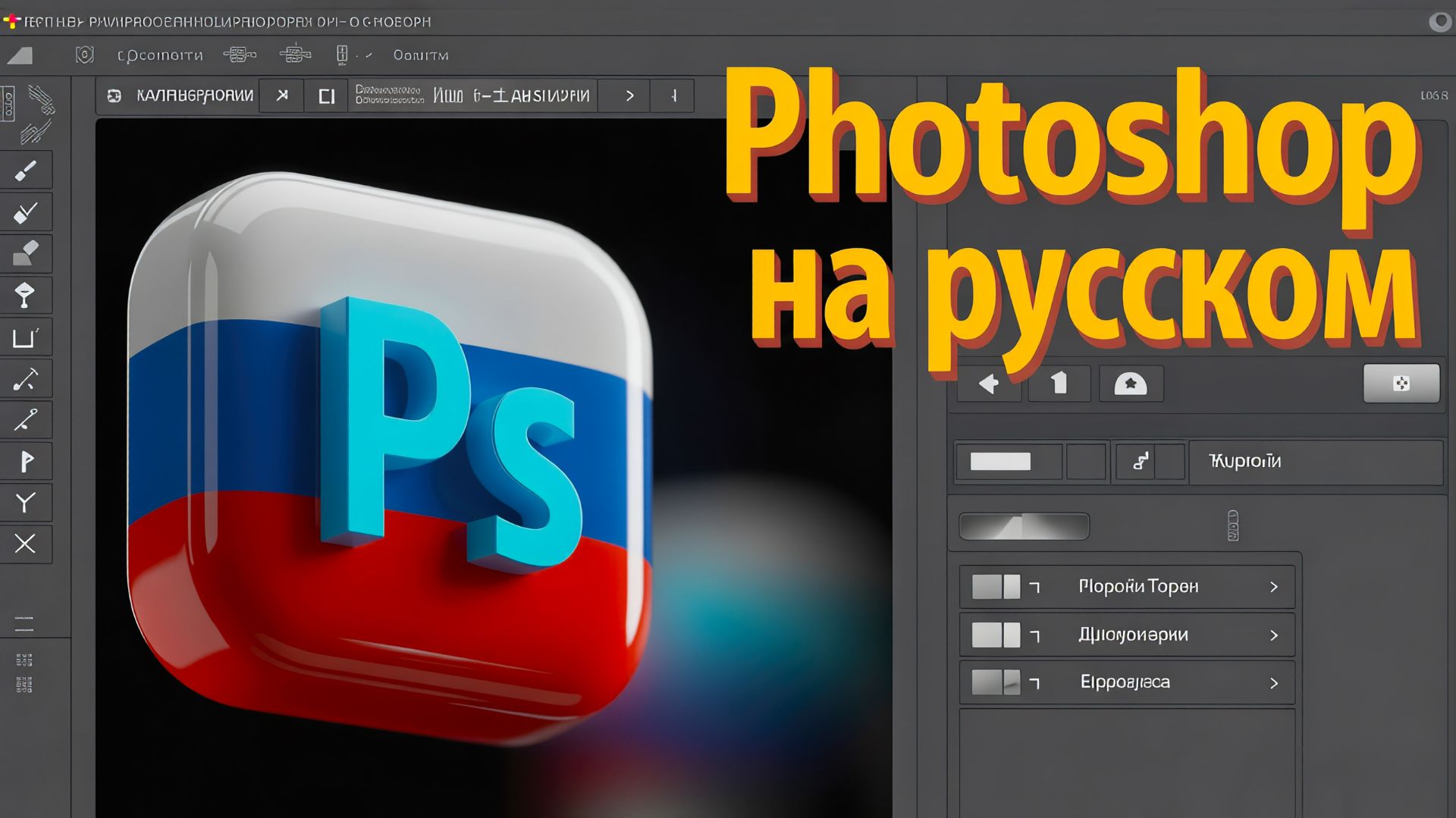The height and width of the screenshot is (818, 1456).
Task: Click the X tool at the toolbar bottom
Action: point(27,544)
